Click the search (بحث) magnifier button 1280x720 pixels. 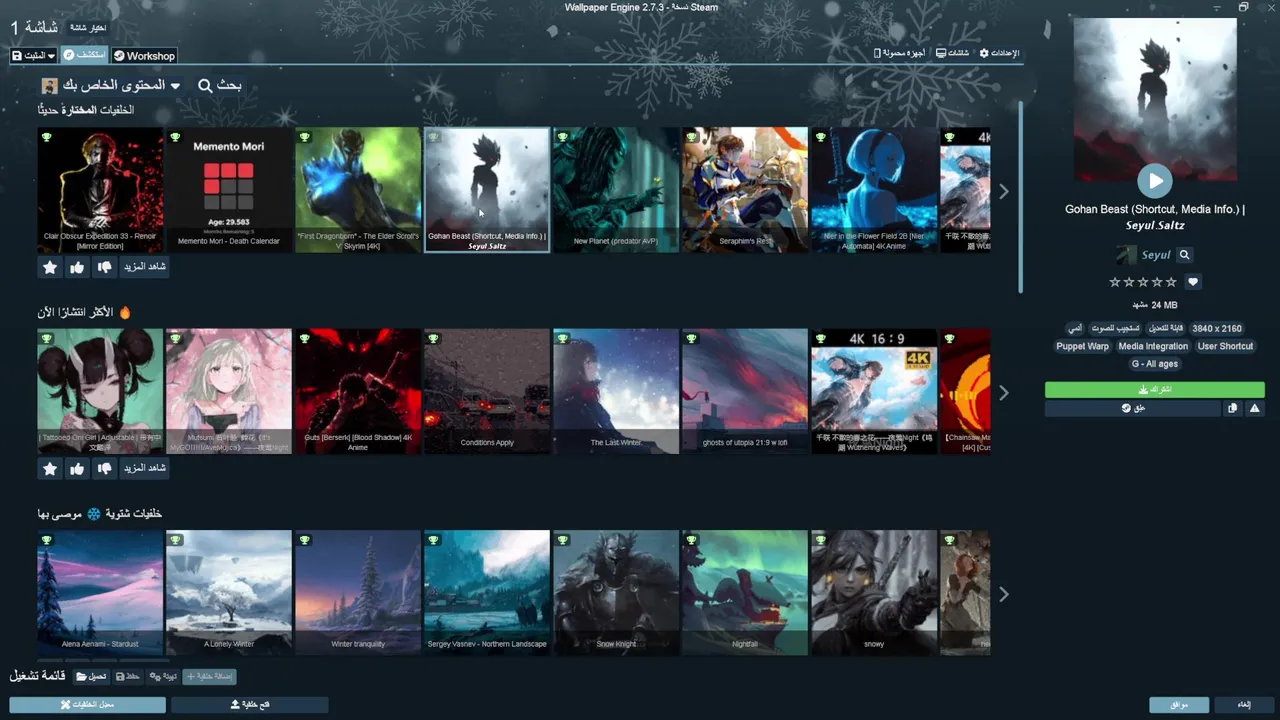point(219,86)
